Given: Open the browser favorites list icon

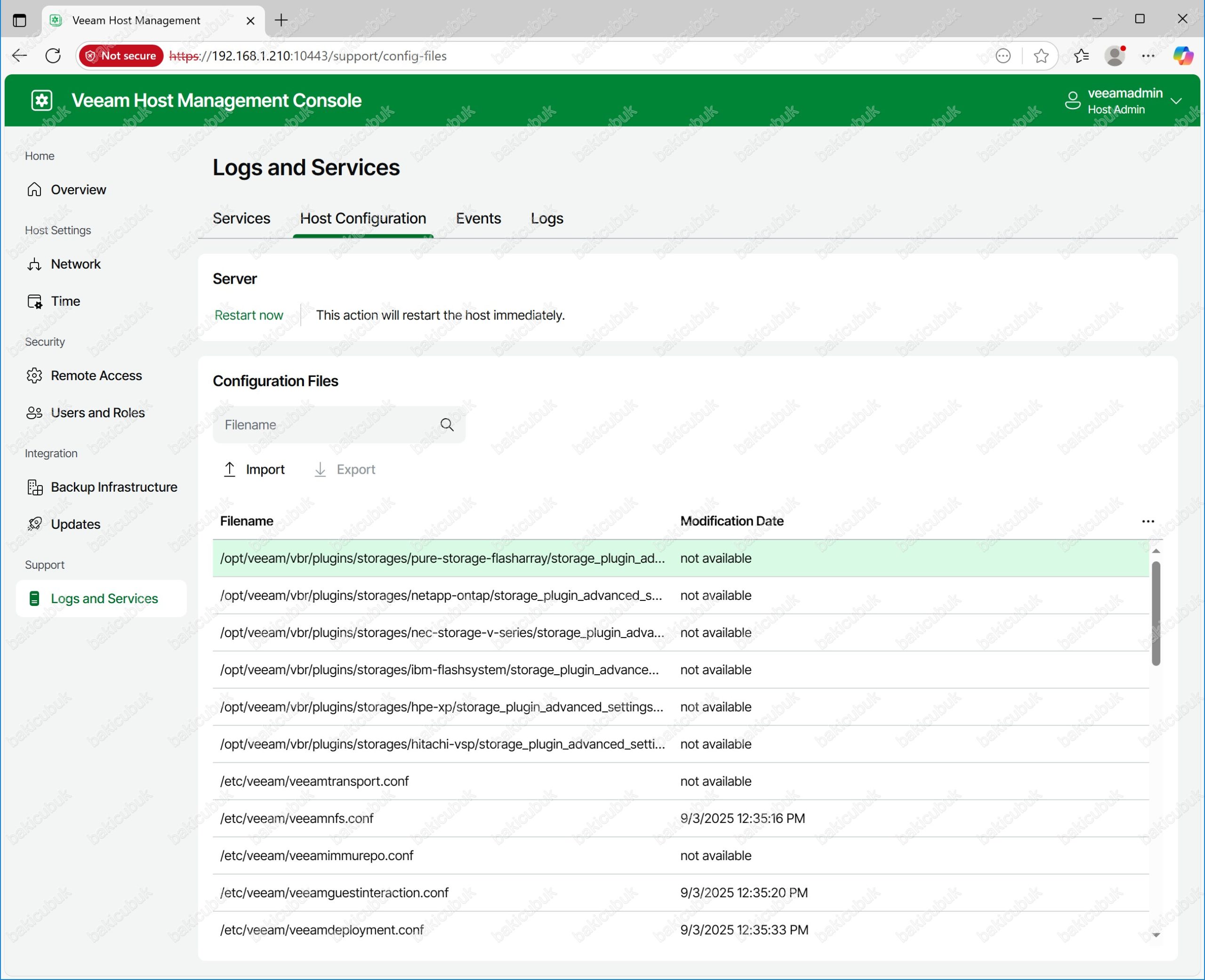Looking at the screenshot, I should click(1081, 56).
